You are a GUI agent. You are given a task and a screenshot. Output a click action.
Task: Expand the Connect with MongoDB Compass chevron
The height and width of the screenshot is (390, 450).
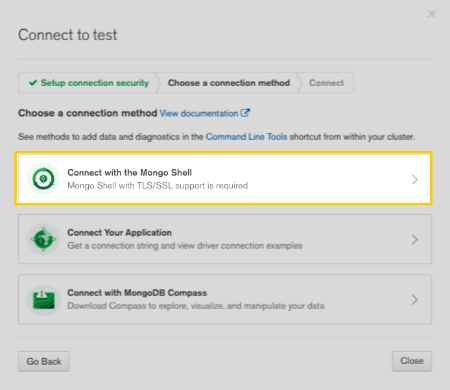pos(414,299)
